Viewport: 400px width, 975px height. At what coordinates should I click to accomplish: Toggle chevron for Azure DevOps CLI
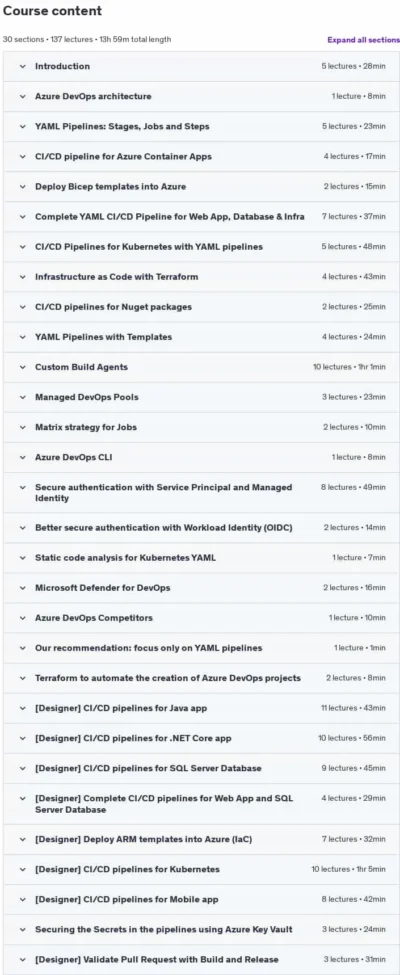(x=22, y=457)
